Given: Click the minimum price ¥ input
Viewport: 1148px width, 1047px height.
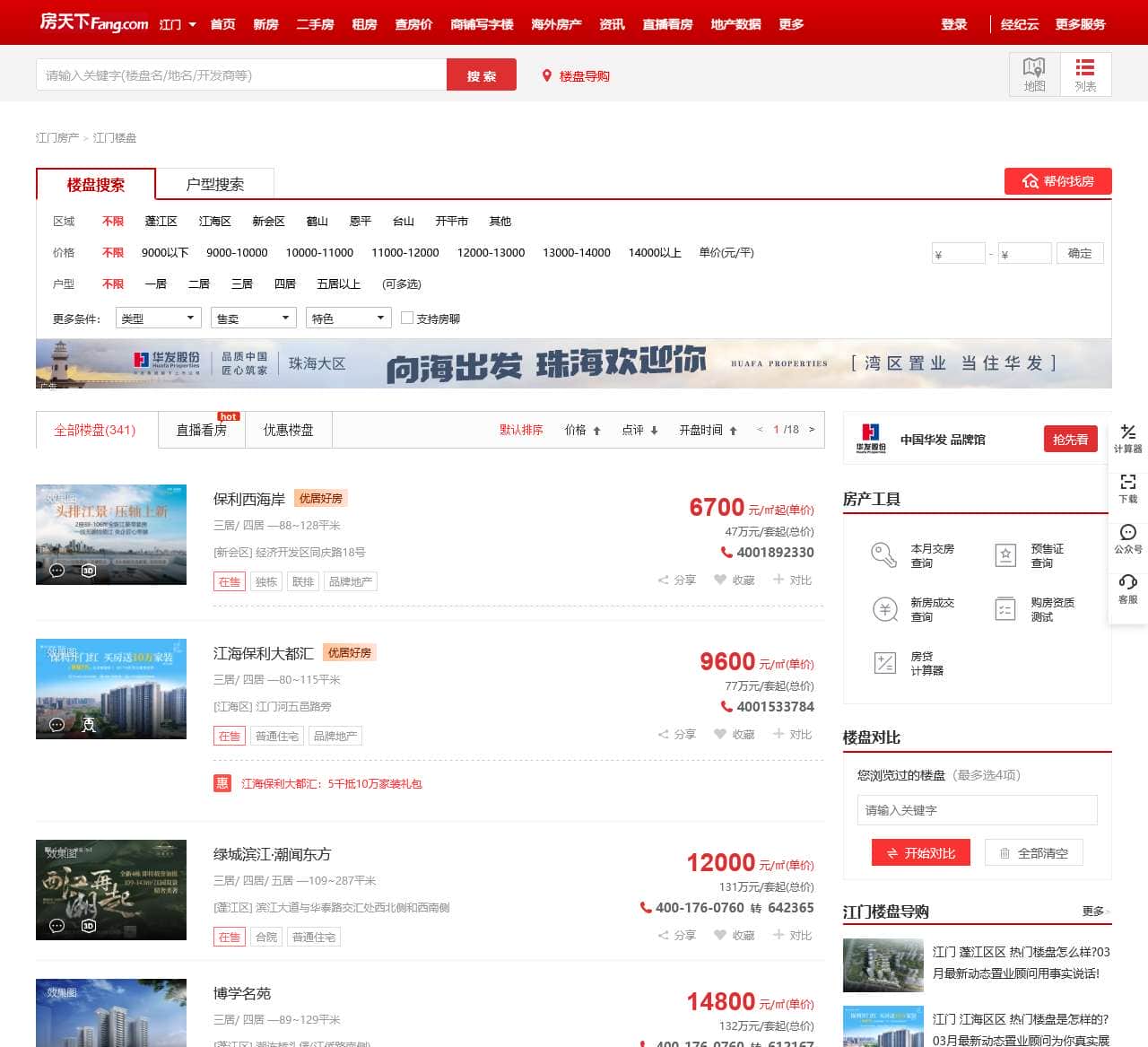Looking at the screenshot, I should 959,253.
